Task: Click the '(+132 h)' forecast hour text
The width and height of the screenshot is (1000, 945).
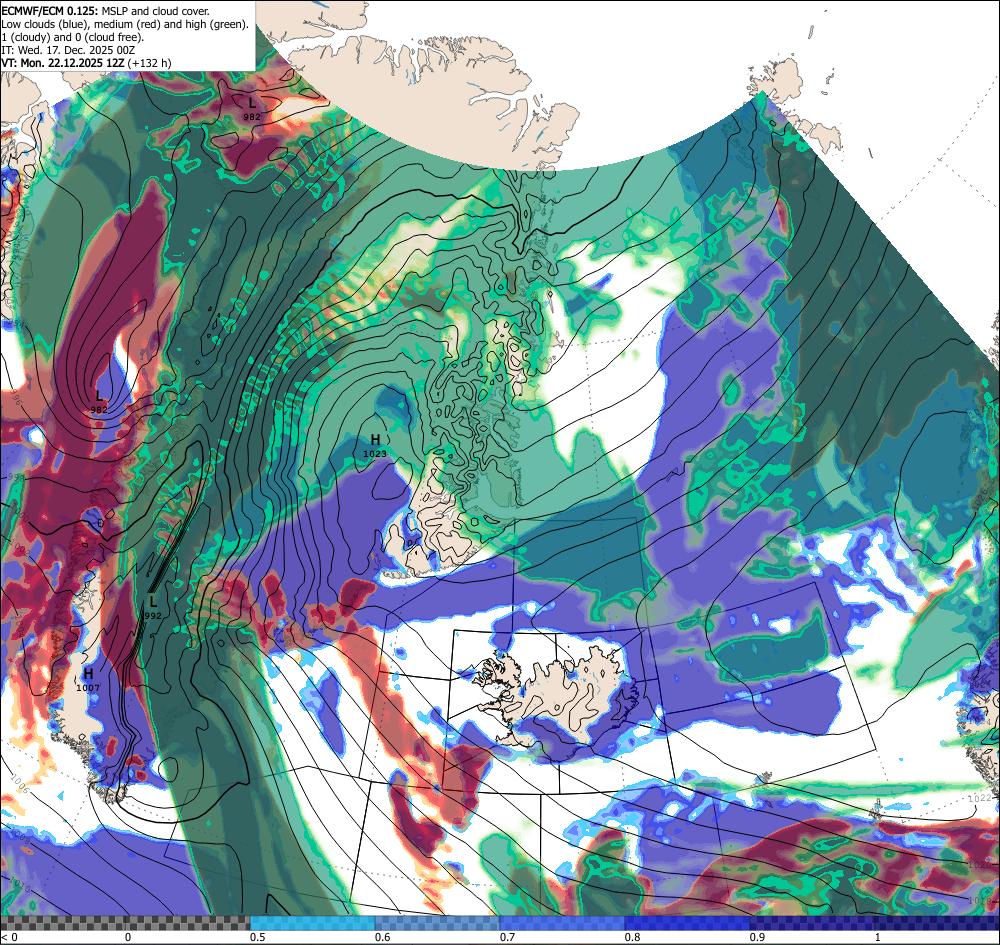Action: [x=149, y=63]
